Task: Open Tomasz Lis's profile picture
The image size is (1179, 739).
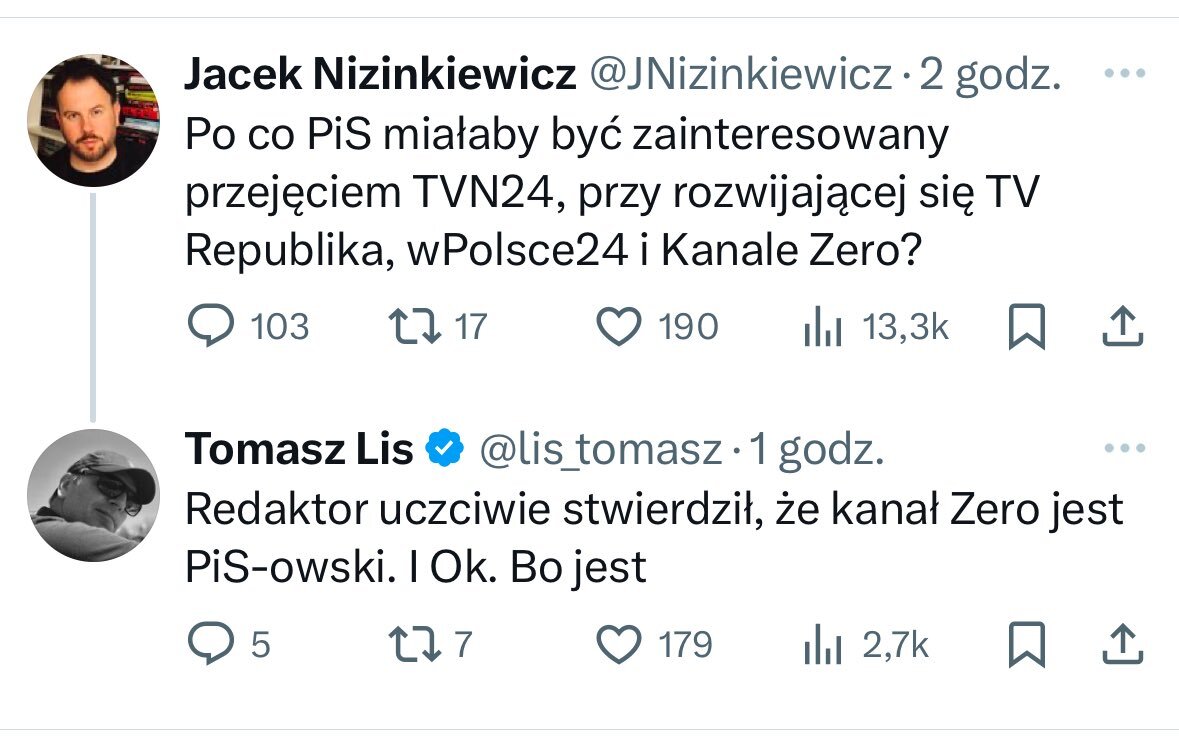Action: (92, 495)
